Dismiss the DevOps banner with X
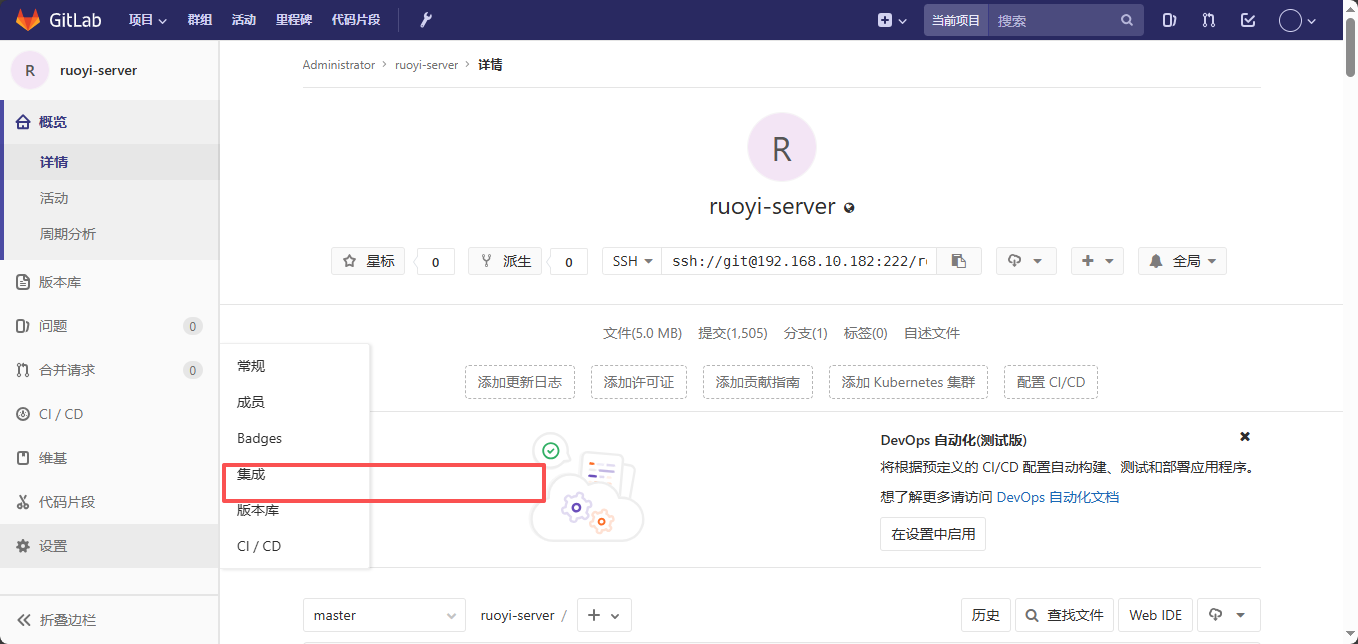The width and height of the screenshot is (1358, 644). [1245, 437]
